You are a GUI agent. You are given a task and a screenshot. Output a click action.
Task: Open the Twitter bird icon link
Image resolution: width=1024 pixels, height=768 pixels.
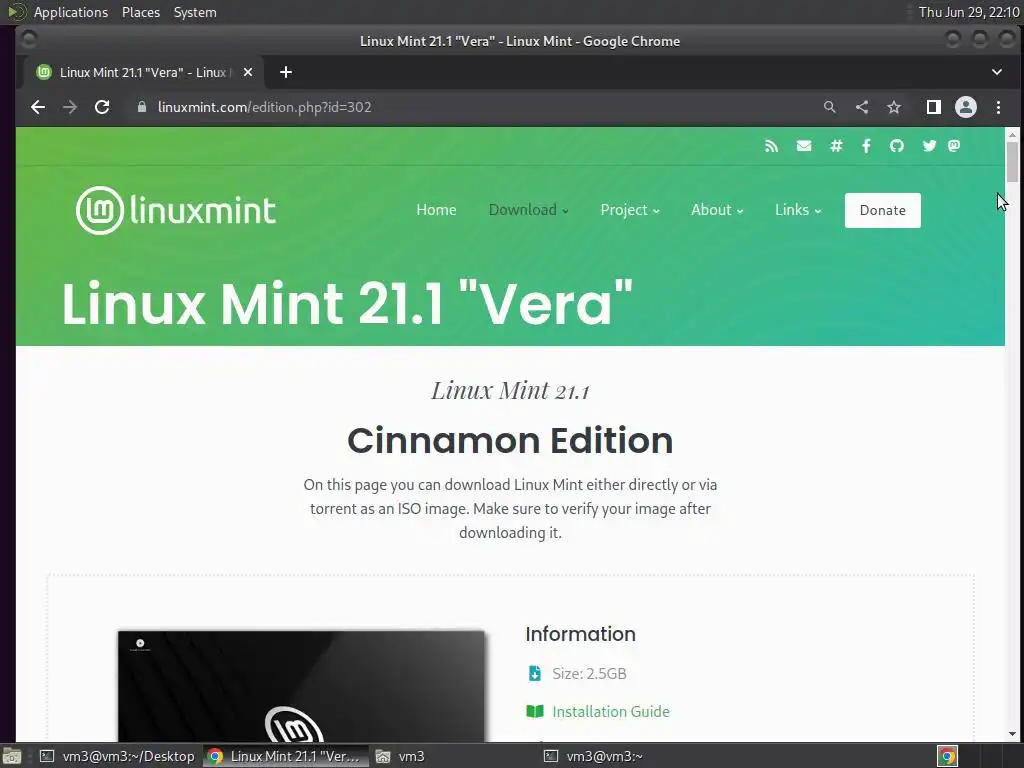929,146
